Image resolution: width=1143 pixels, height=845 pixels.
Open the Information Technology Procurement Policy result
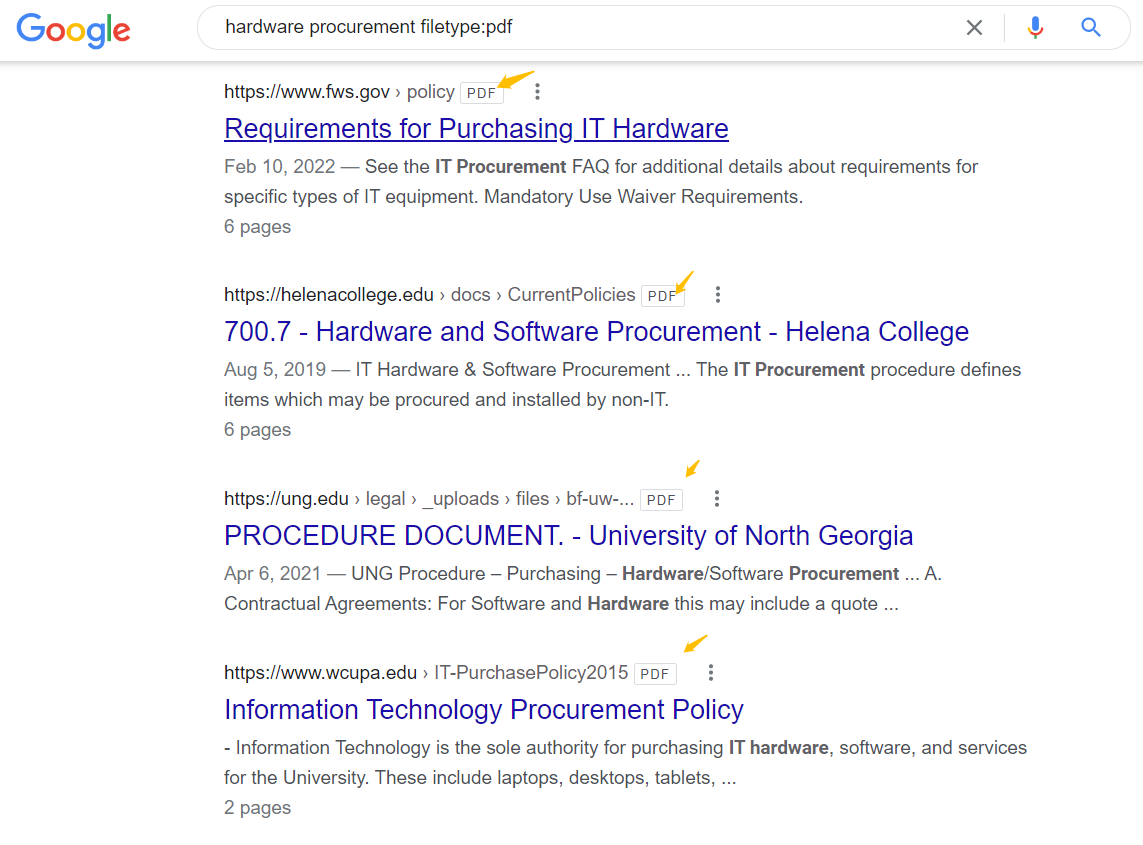(x=483, y=709)
